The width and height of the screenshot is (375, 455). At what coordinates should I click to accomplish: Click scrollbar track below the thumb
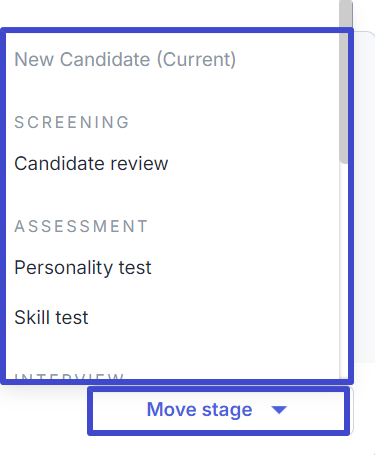[x=344, y=270]
